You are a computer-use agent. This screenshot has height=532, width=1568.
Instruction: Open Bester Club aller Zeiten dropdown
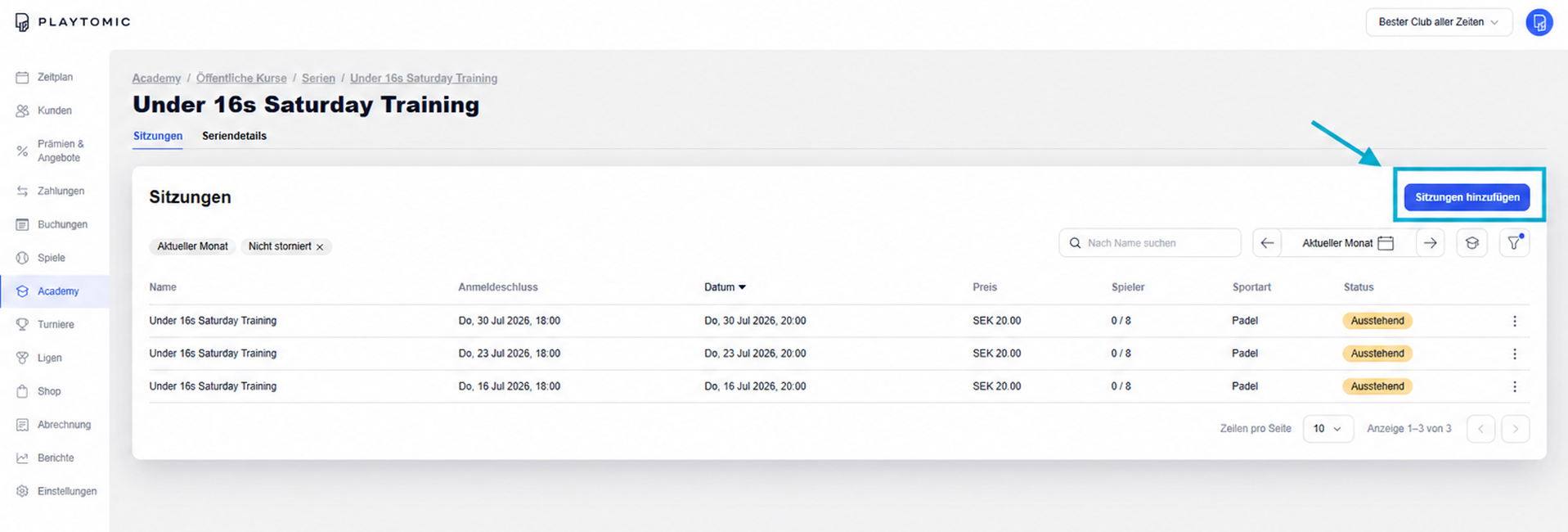click(x=1438, y=22)
